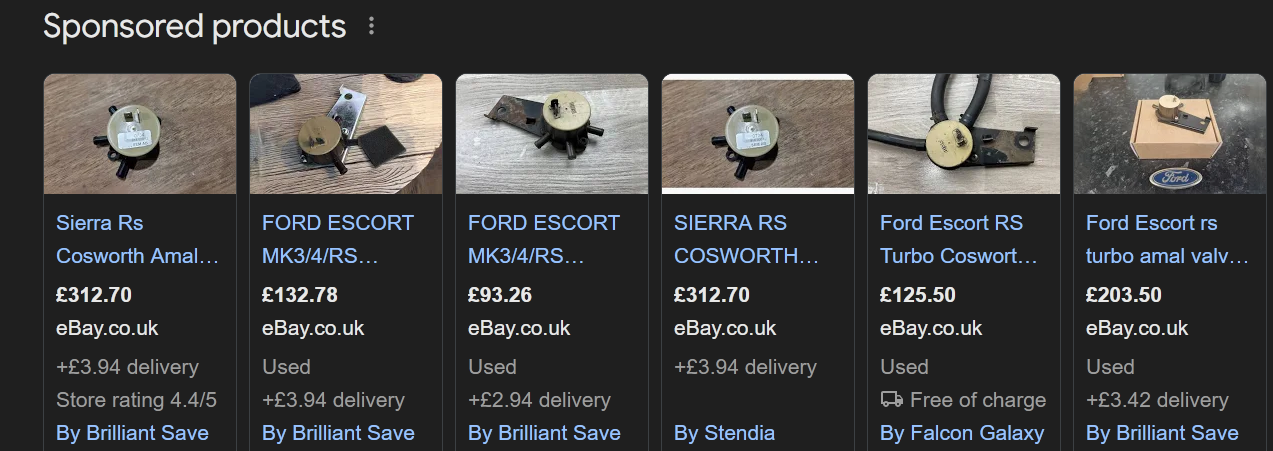Click the delivery truck icon beside Free of charge
Image resolution: width=1273 pixels, height=451 pixels.
891,400
